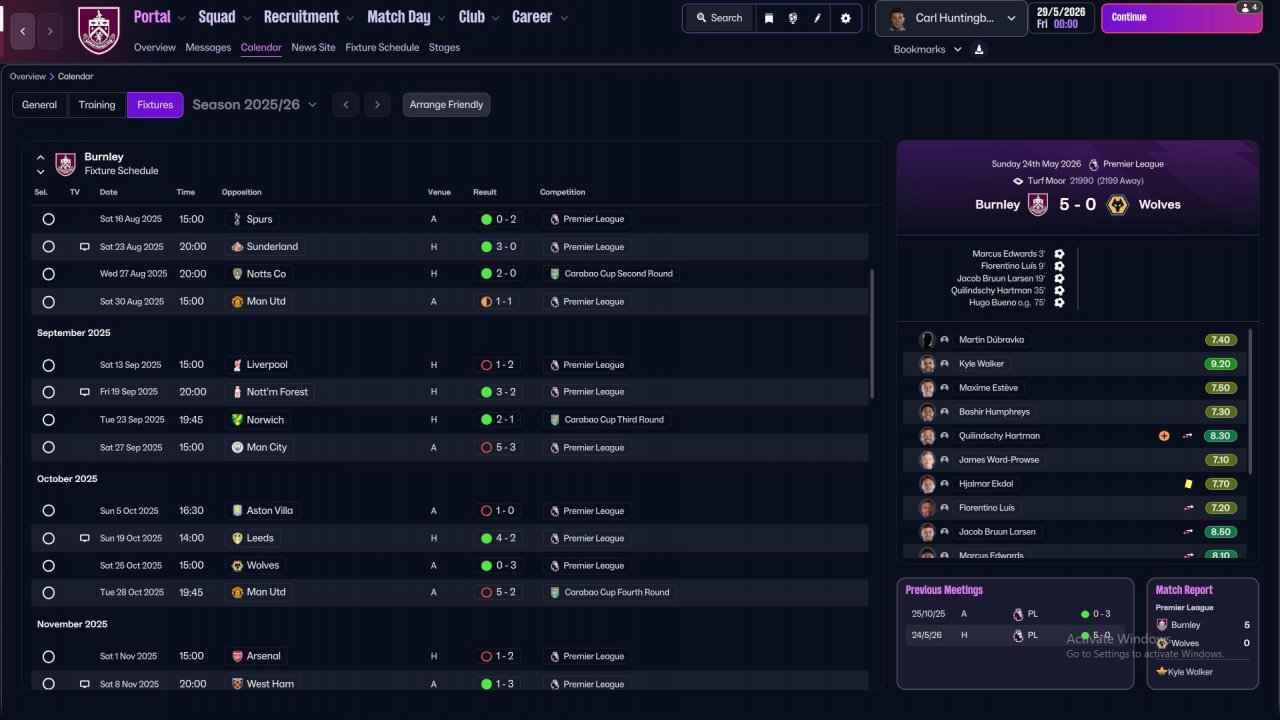Select the Man City fixture radio button
1280x720 pixels.
[x=48, y=448]
